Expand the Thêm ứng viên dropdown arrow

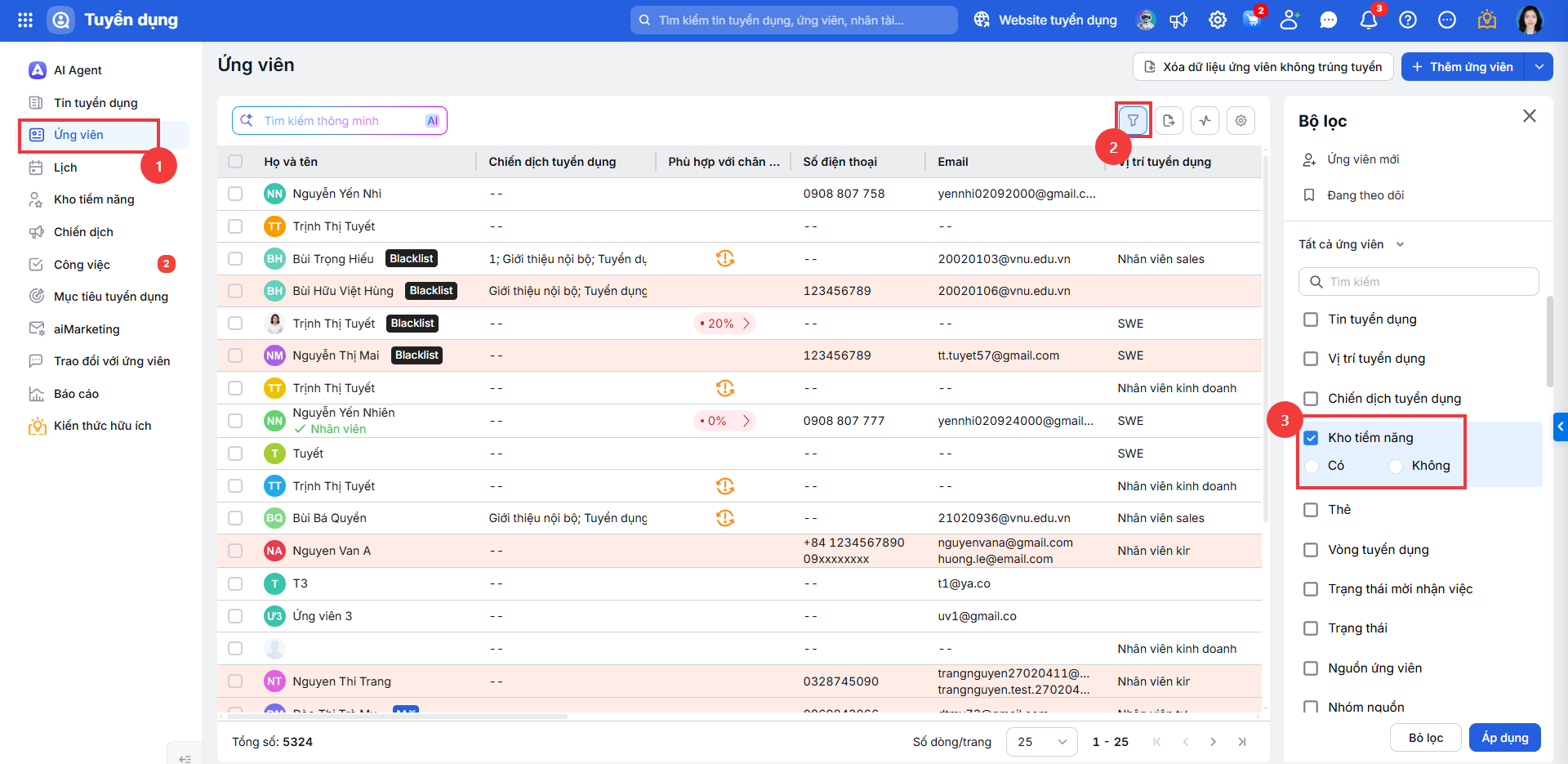1539,67
